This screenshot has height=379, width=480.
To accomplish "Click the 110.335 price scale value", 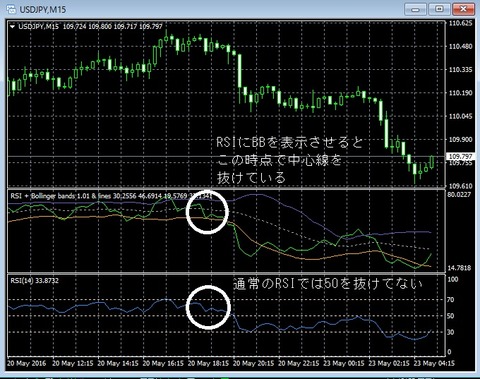I will click(x=460, y=70).
